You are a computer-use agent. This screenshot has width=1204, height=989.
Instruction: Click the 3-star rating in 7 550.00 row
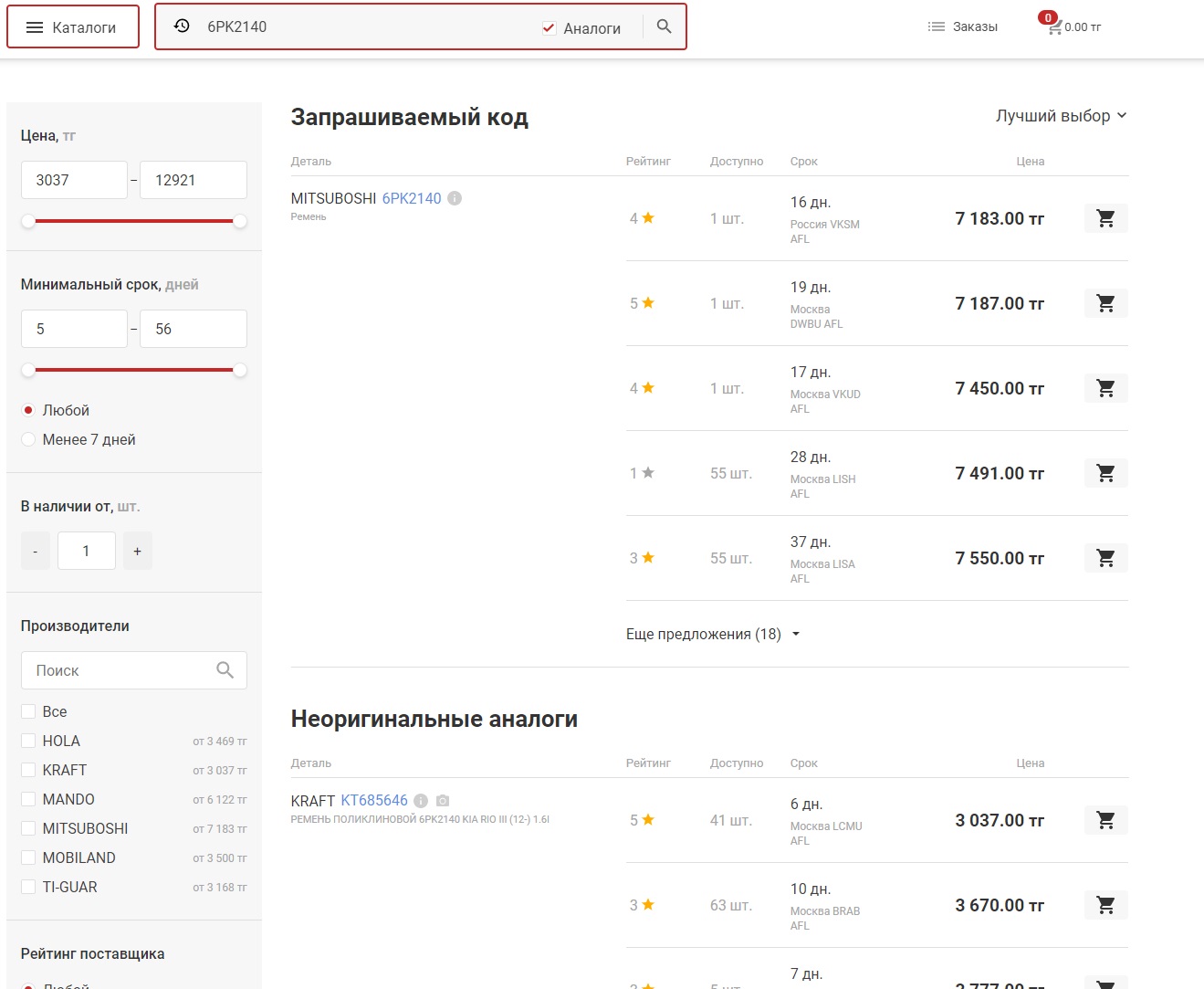[x=642, y=558]
